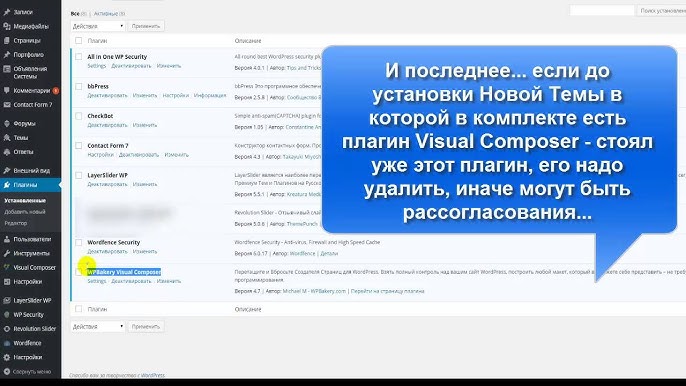Open the Темы topics icon
Screen dimensions: 686x386
point(7,137)
